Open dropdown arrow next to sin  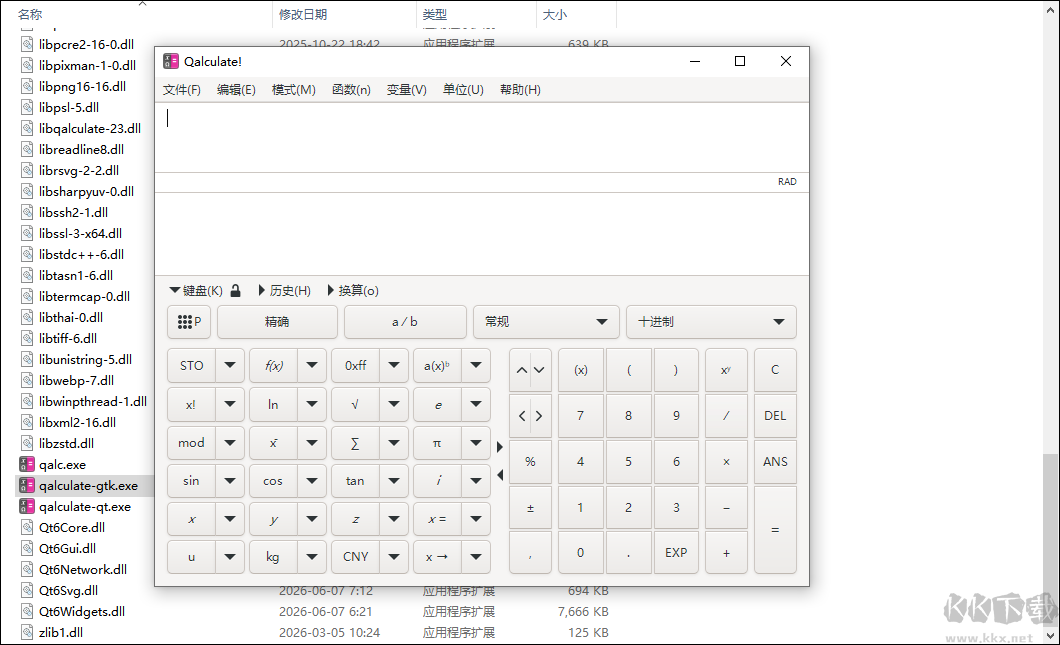[230, 481]
